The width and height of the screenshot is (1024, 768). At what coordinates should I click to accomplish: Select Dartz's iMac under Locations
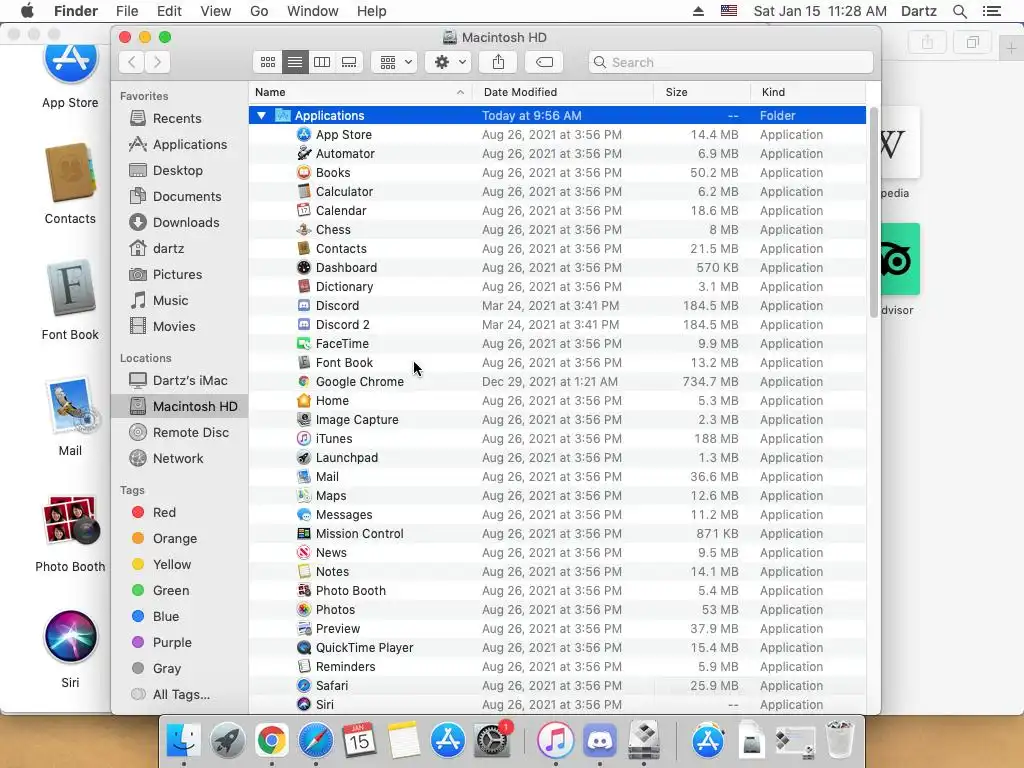[178, 381]
